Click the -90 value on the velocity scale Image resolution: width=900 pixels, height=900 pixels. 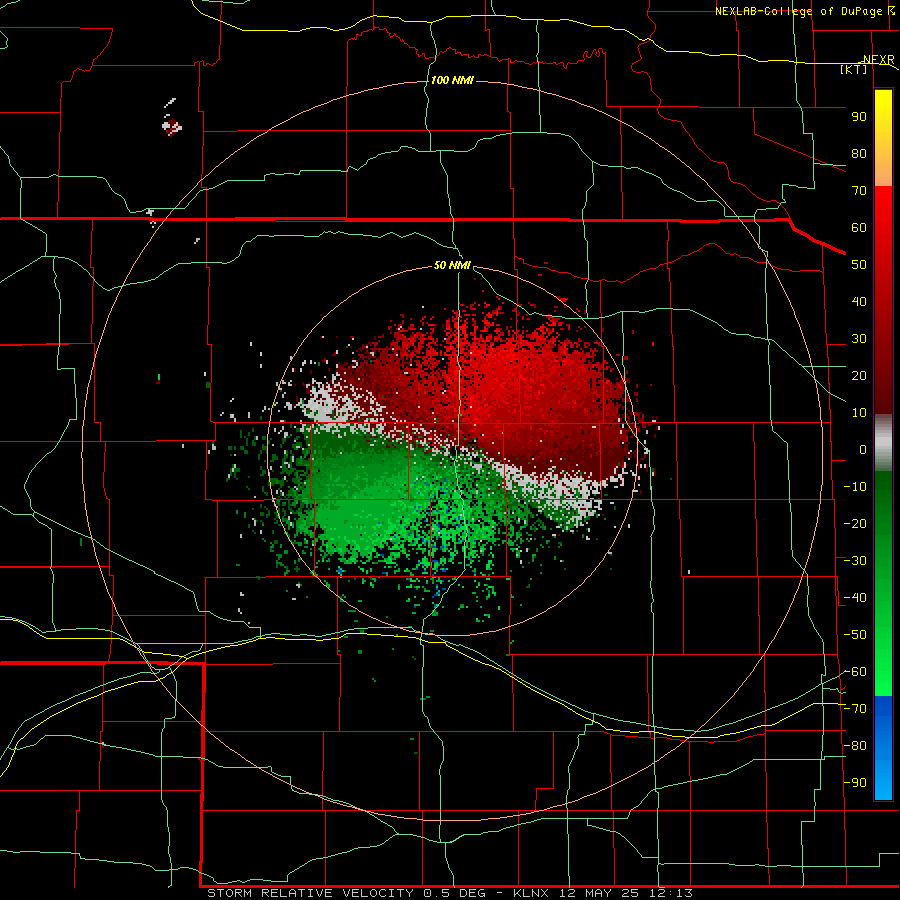(855, 783)
